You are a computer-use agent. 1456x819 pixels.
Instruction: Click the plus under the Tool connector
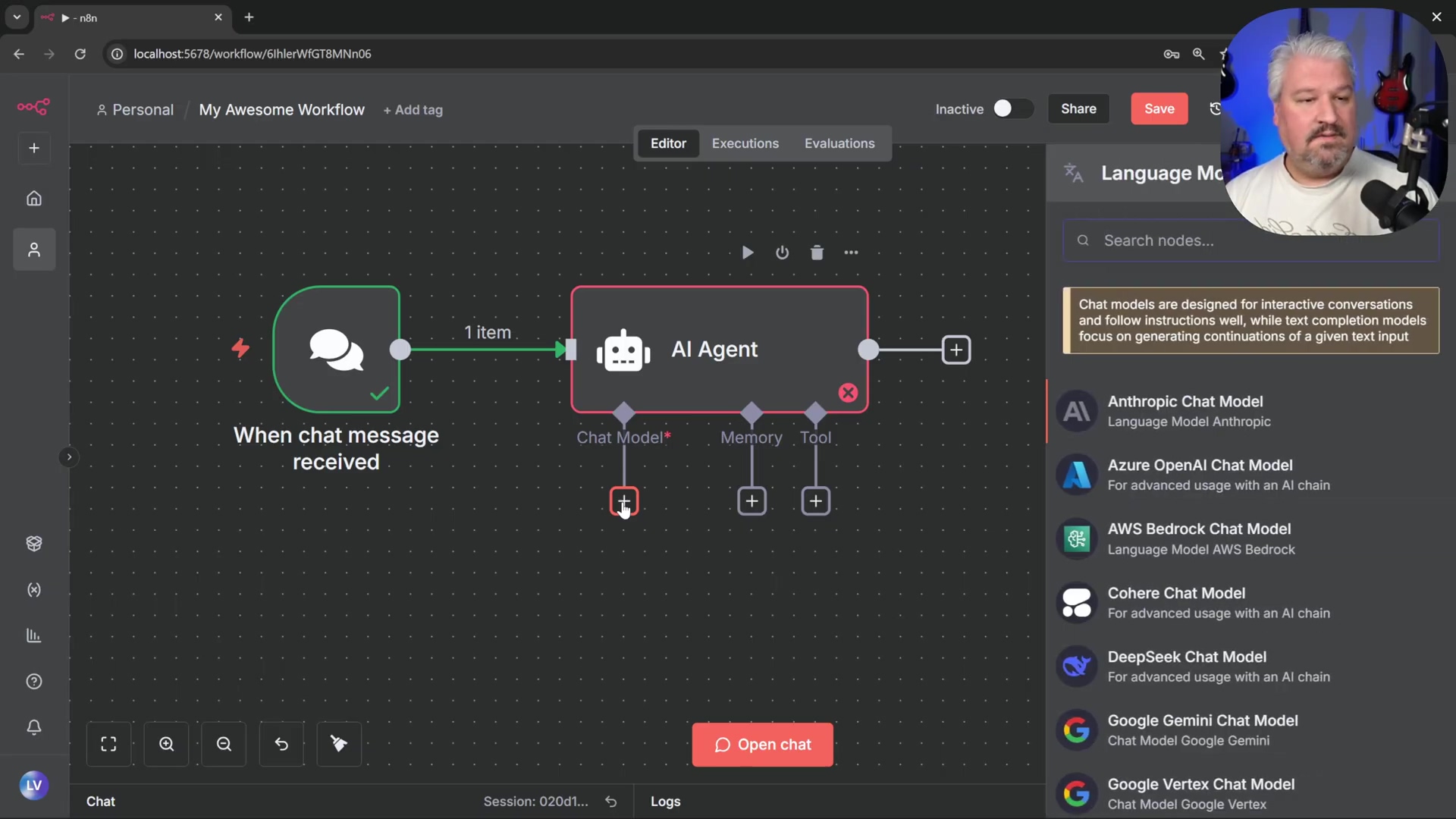(815, 500)
